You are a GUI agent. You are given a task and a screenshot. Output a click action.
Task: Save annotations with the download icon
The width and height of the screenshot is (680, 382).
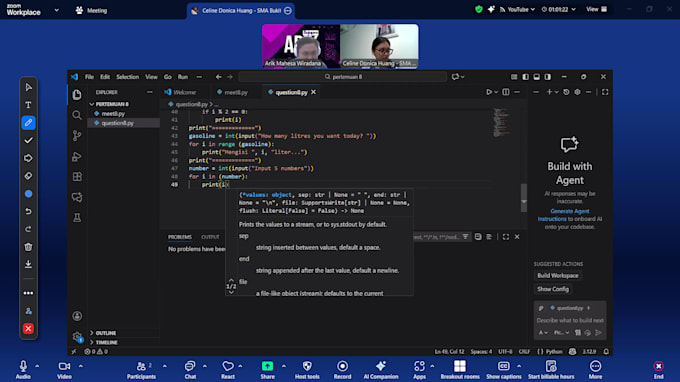click(x=28, y=264)
